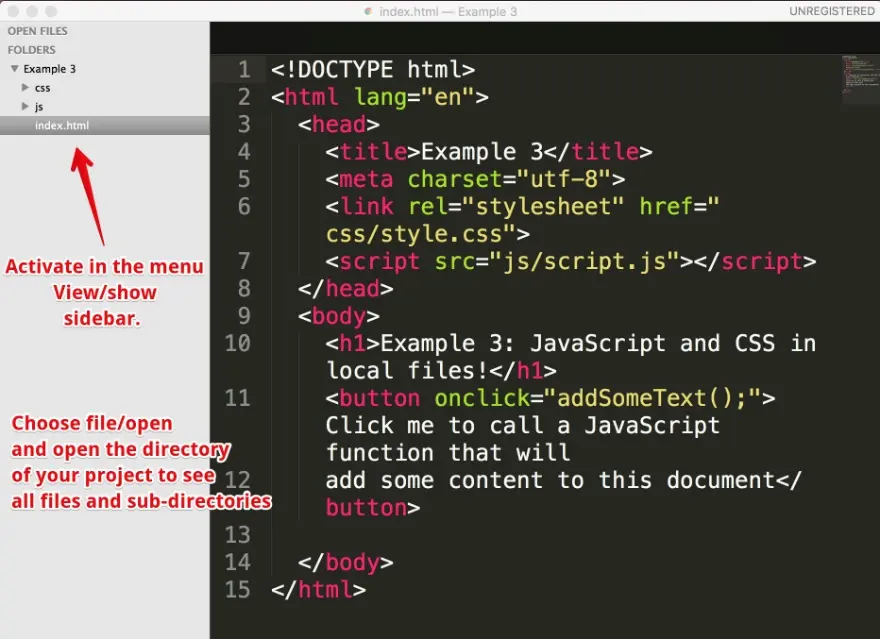Screen dimensions: 880x639
Task: Click the rel="stylesheet" attribute
Action: tap(516, 207)
